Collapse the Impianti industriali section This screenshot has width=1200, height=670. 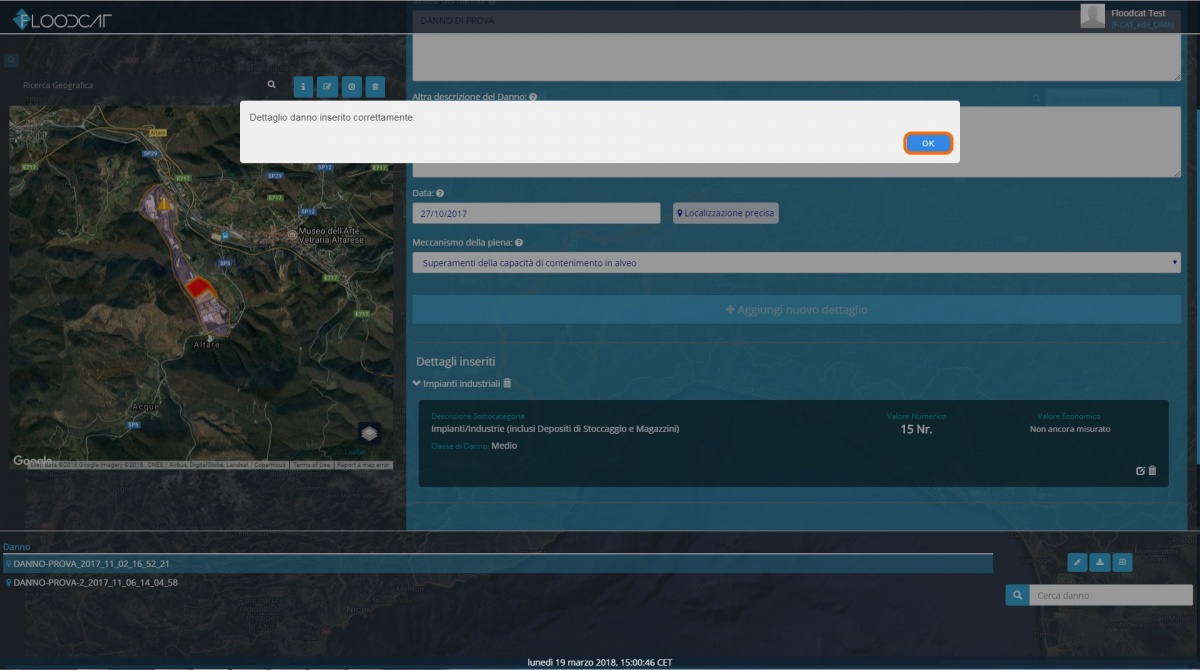tap(417, 383)
